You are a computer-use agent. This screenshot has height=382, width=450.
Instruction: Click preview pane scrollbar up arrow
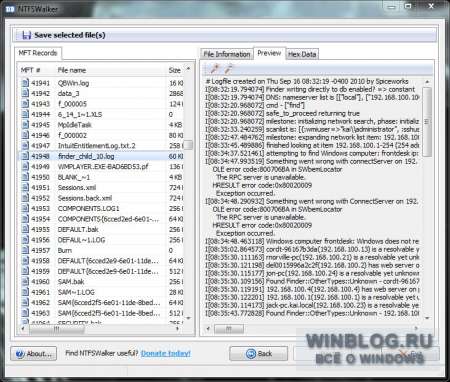pos(427,82)
